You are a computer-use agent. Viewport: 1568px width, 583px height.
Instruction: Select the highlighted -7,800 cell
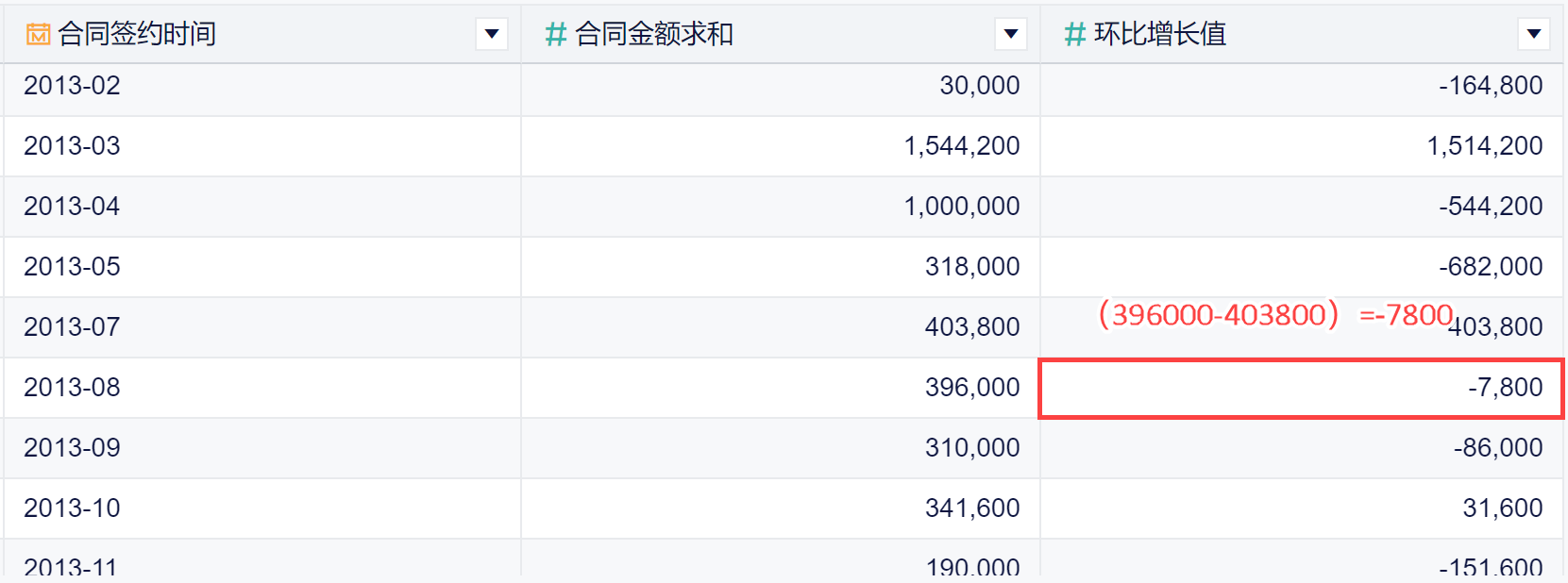(x=1505, y=388)
